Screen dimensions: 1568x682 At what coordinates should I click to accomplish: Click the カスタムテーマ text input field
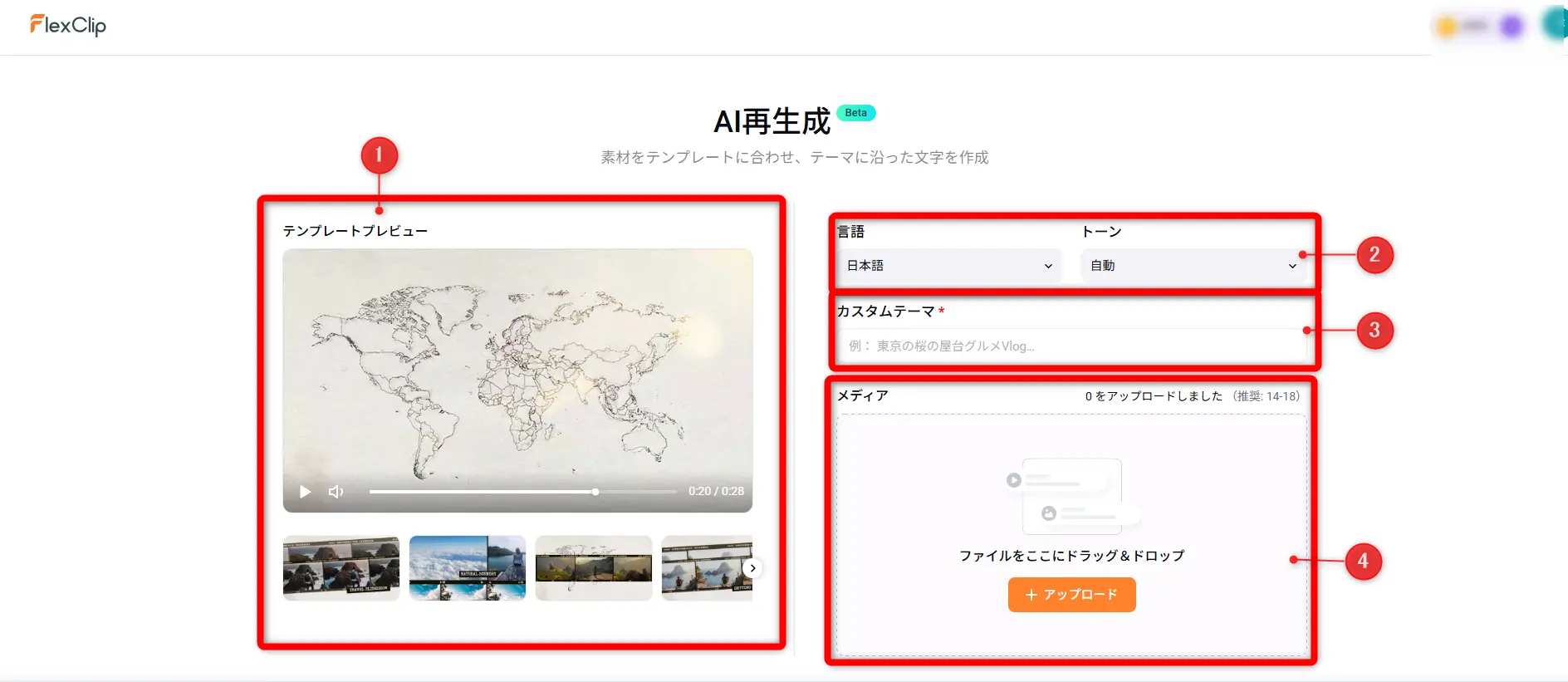1071,346
